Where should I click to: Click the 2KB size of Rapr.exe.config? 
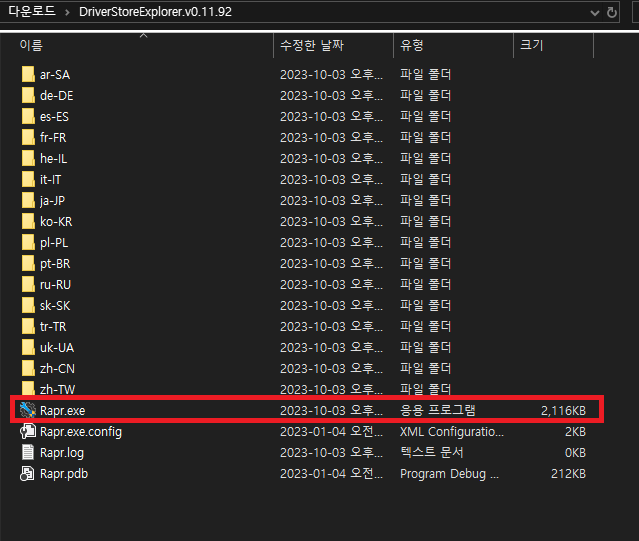pos(575,432)
